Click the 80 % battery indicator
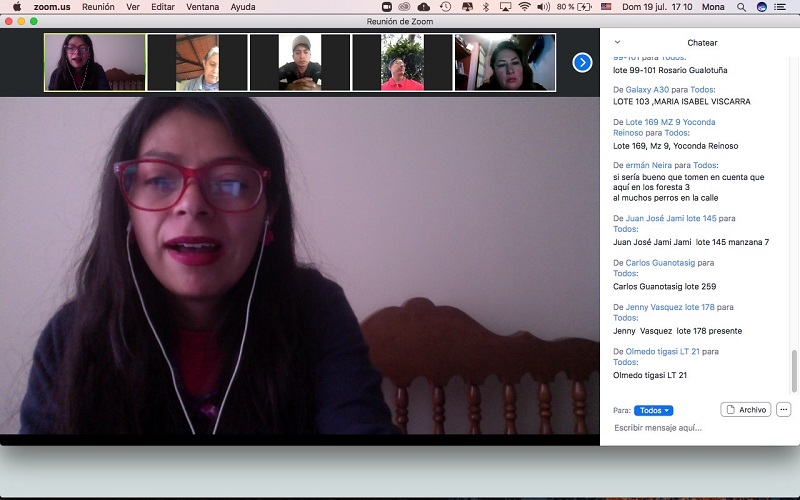Viewport: 800px width, 500px height. coord(574,7)
